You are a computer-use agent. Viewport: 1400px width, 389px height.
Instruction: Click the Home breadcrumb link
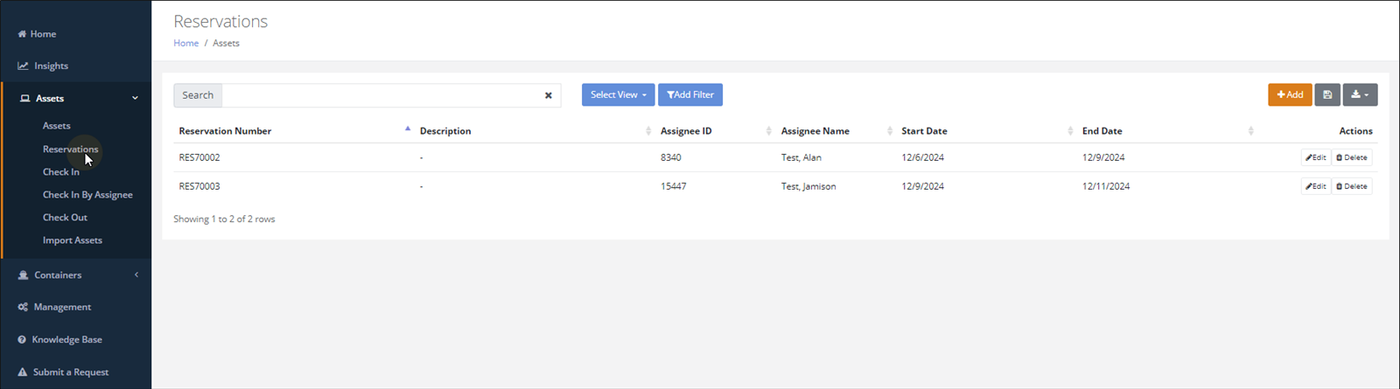(186, 43)
